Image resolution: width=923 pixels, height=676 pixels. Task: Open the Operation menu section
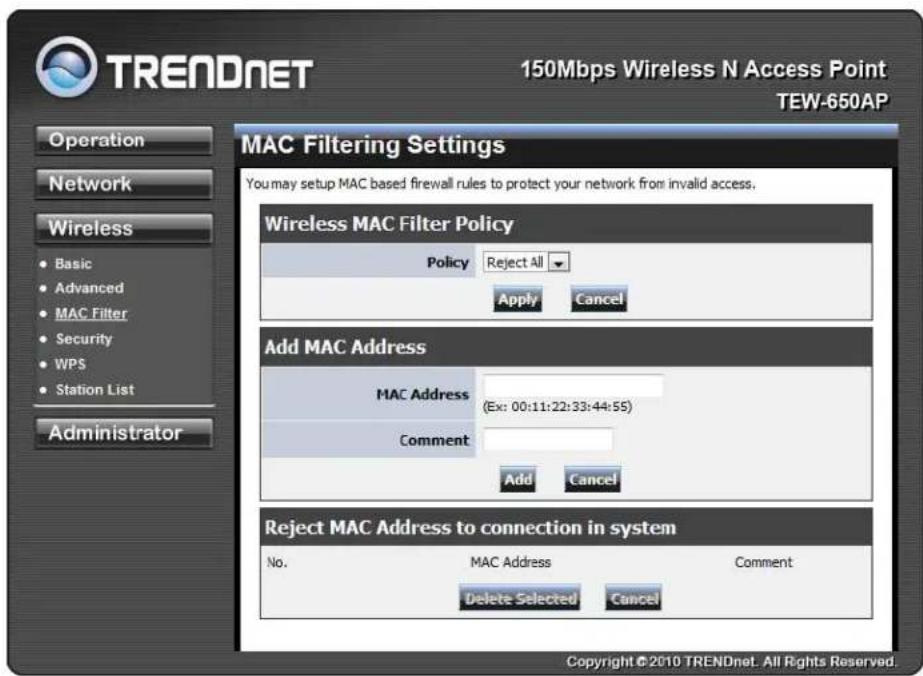point(124,141)
